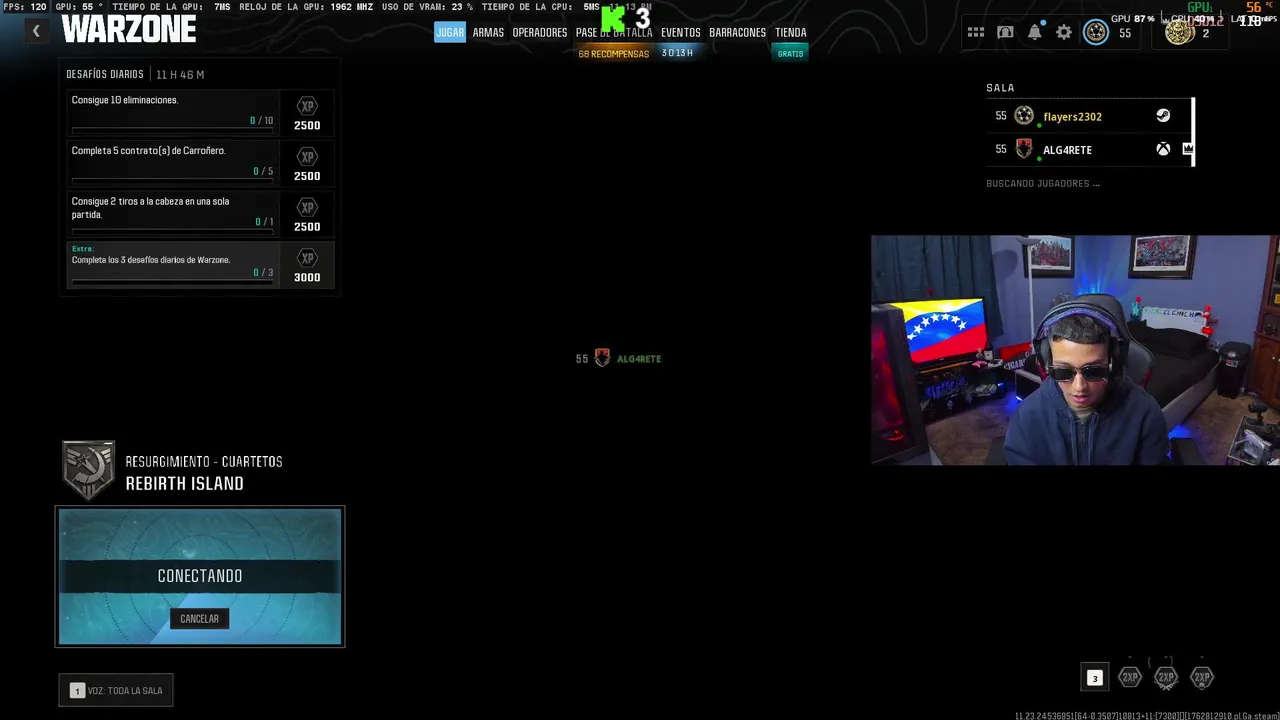Activate the third 2XP battle pass token
Viewport: 1280px width, 720px height.
coord(1202,677)
